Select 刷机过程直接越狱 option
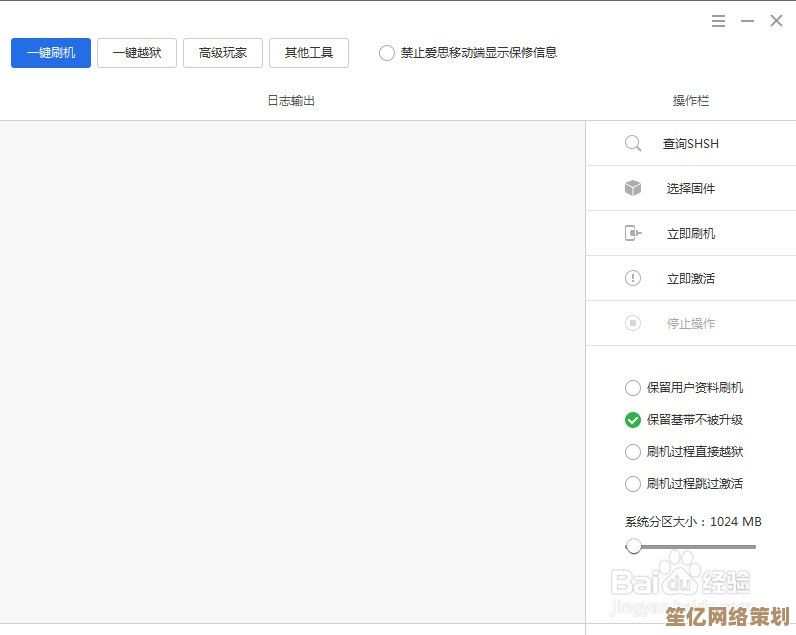The width and height of the screenshot is (796, 635). point(632,452)
